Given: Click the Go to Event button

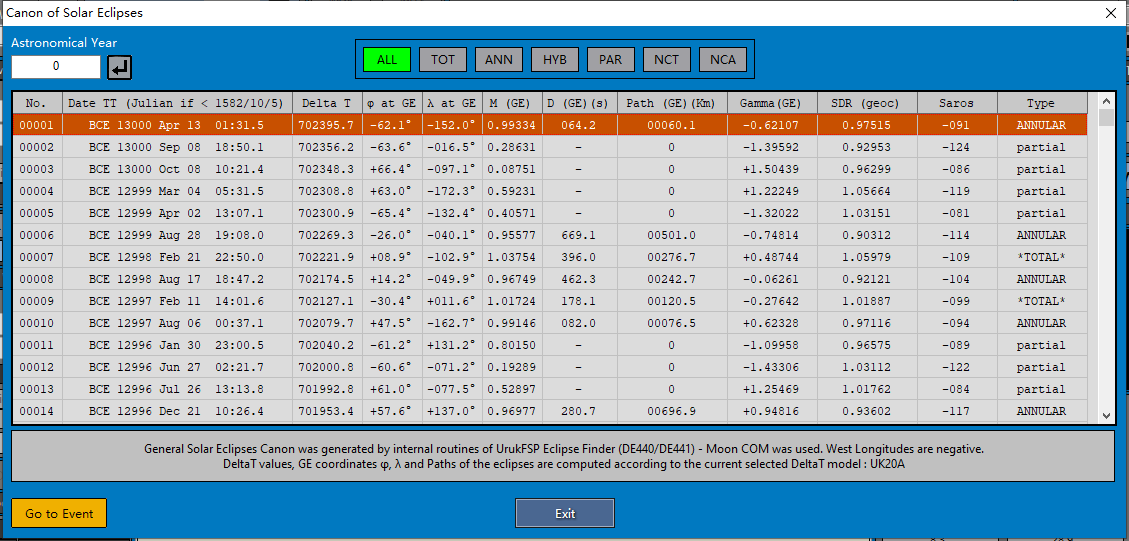Looking at the screenshot, I should [59, 514].
